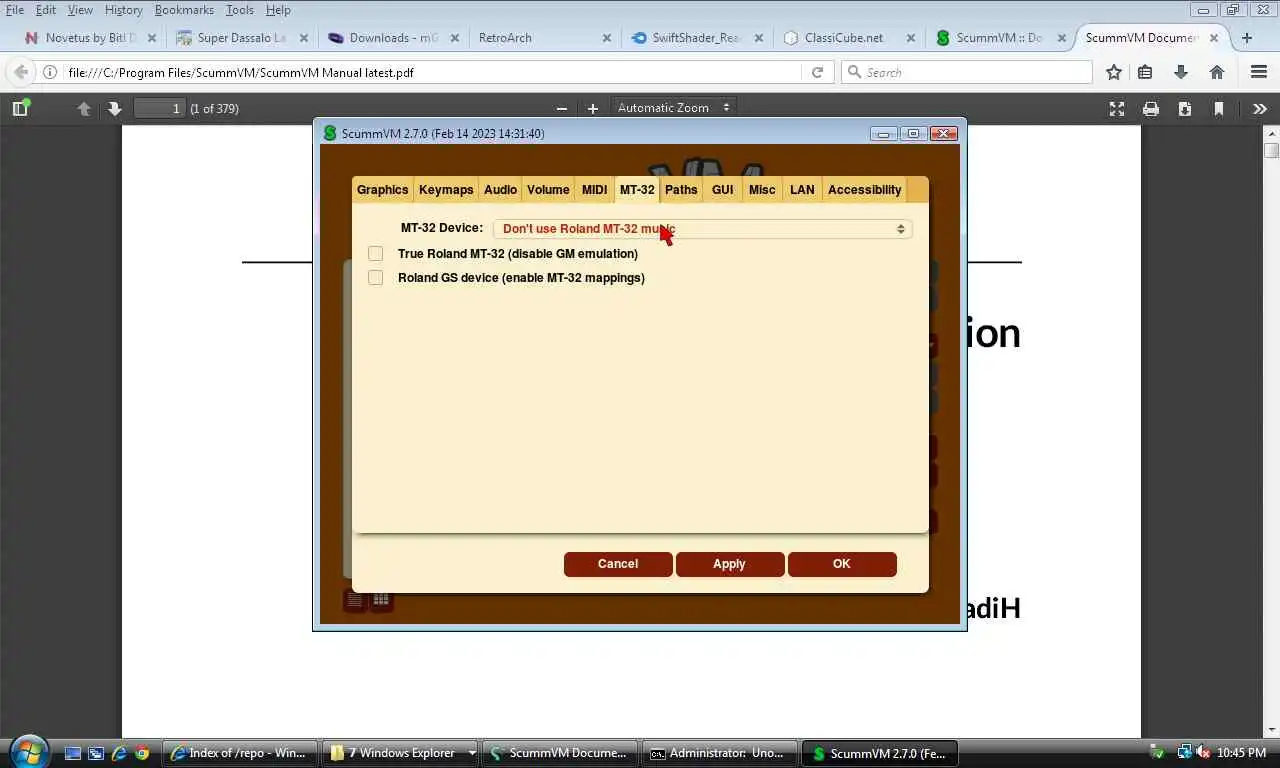1280x768 pixels.
Task: Open the Firefox Bookmarks menu
Action: point(184,10)
